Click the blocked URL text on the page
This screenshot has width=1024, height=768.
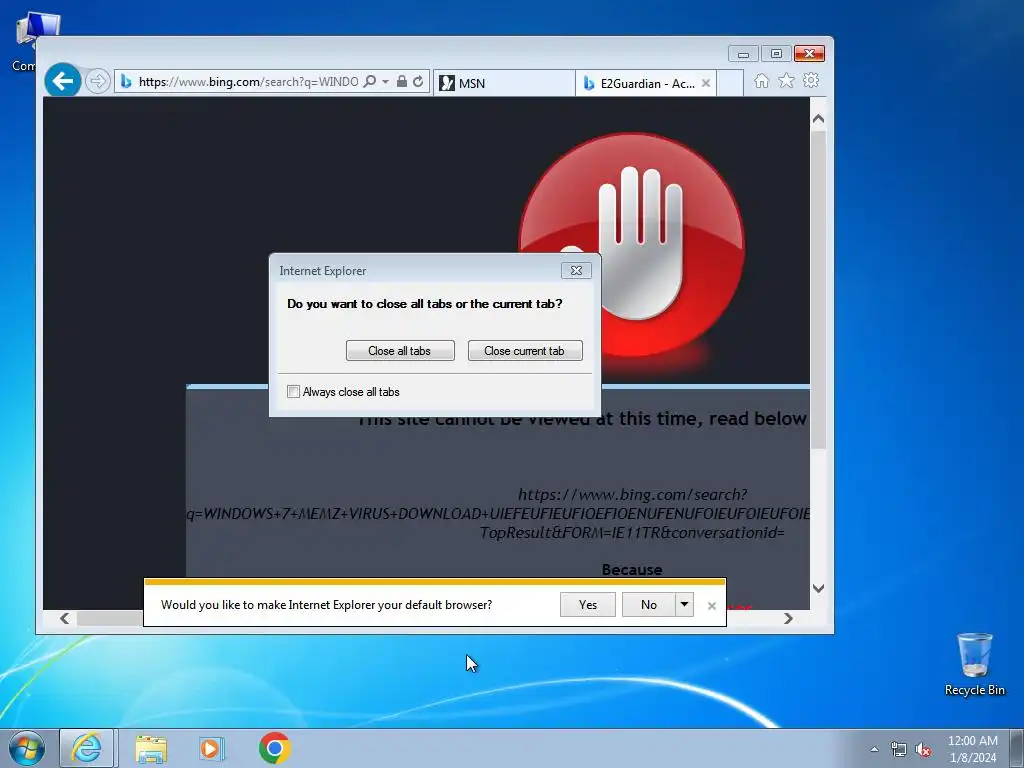[500, 513]
